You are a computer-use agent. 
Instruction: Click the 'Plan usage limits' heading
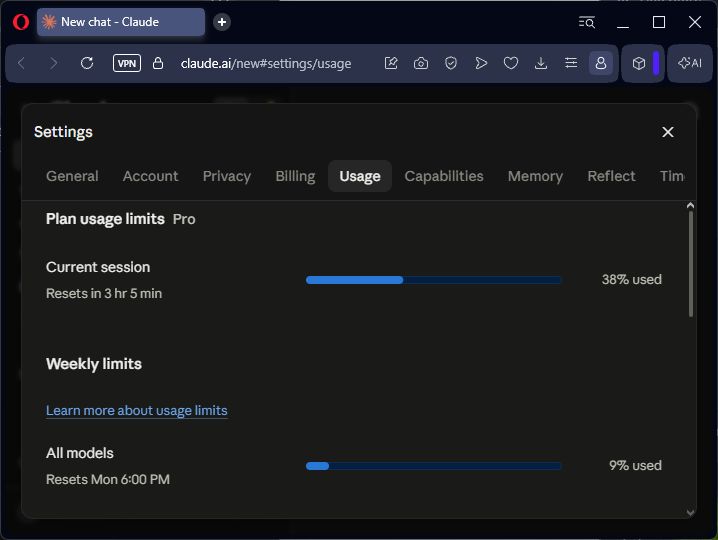105,219
